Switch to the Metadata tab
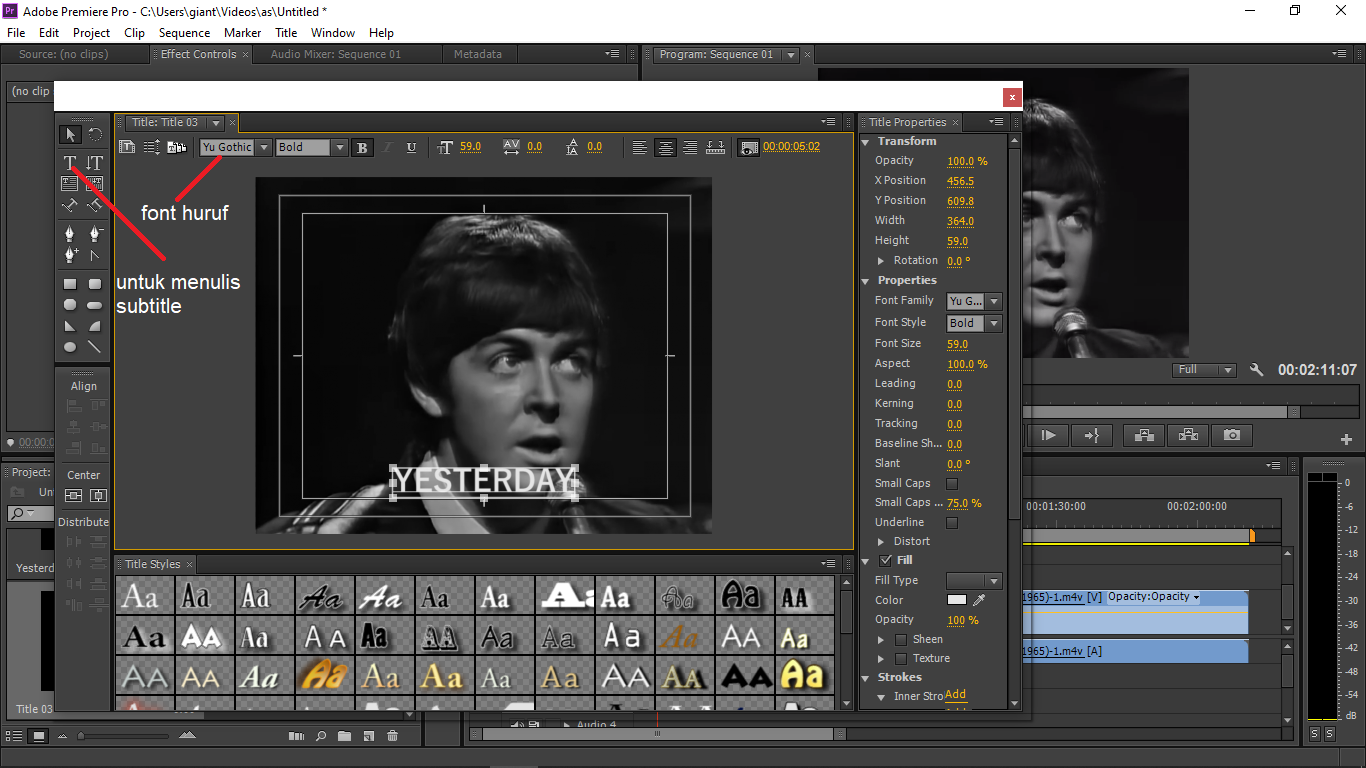This screenshot has width=1366, height=768. click(x=479, y=54)
